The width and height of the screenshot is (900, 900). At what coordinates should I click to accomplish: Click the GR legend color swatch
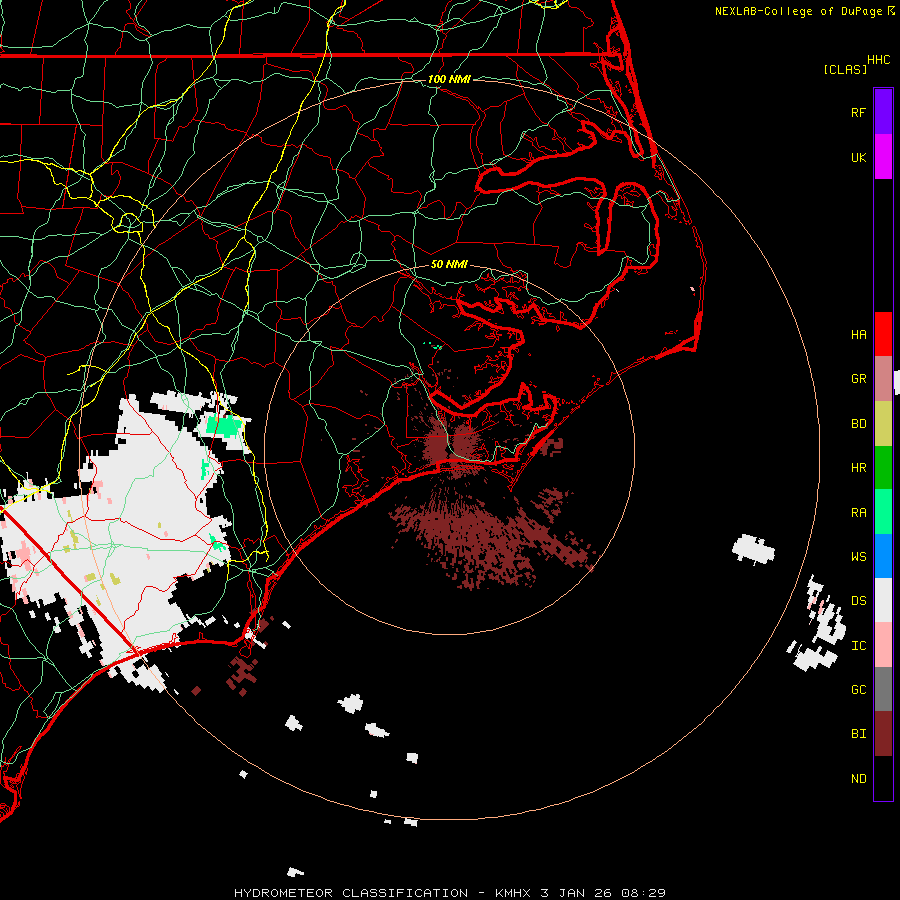(883, 379)
